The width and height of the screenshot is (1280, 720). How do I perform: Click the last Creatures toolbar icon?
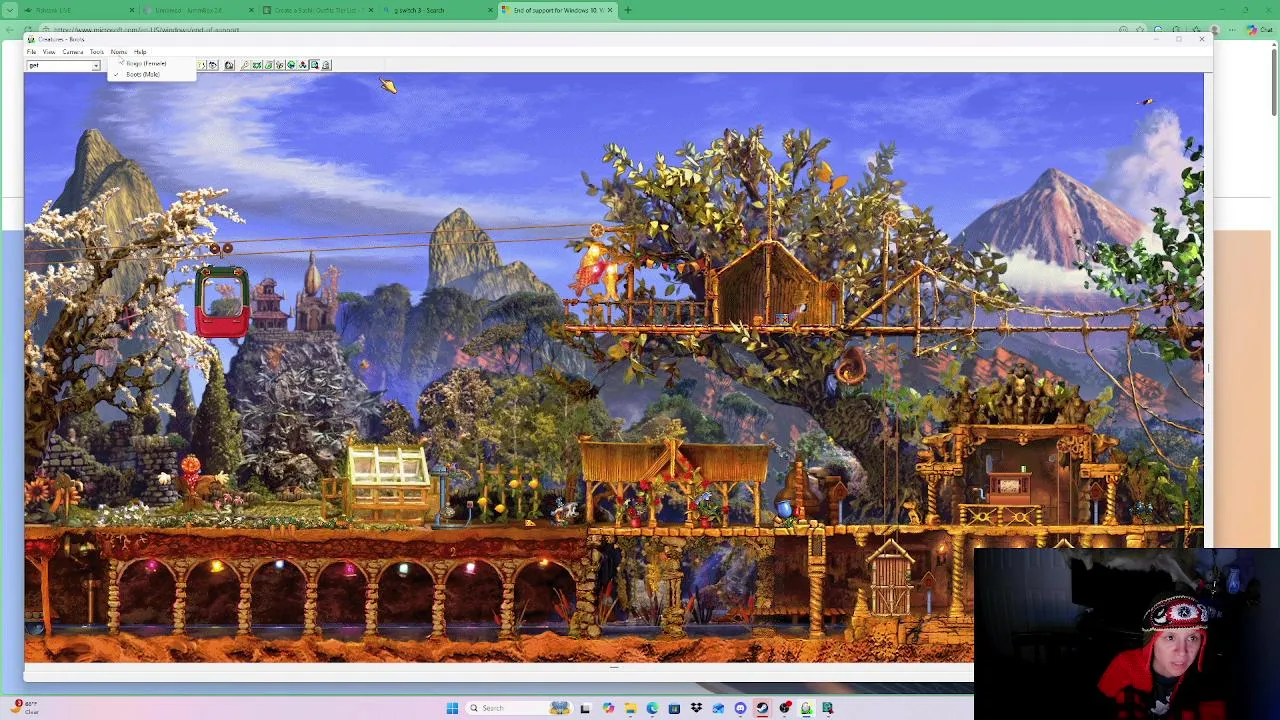pos(326,65)
